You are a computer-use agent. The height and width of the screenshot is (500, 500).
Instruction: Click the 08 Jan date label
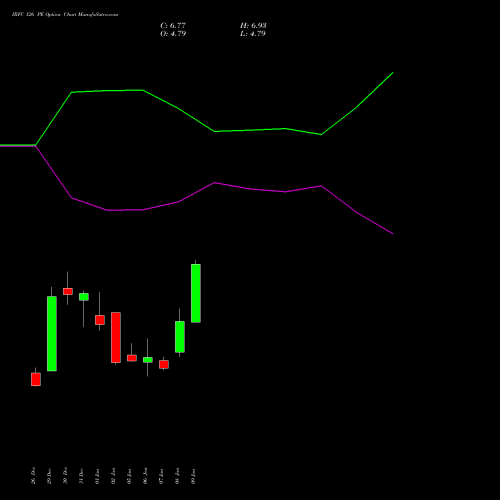tap(177, 475)
